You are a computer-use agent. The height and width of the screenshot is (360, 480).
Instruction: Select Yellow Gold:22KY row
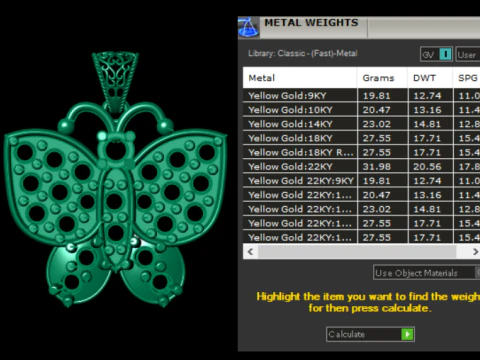click(x=361, y=166)
